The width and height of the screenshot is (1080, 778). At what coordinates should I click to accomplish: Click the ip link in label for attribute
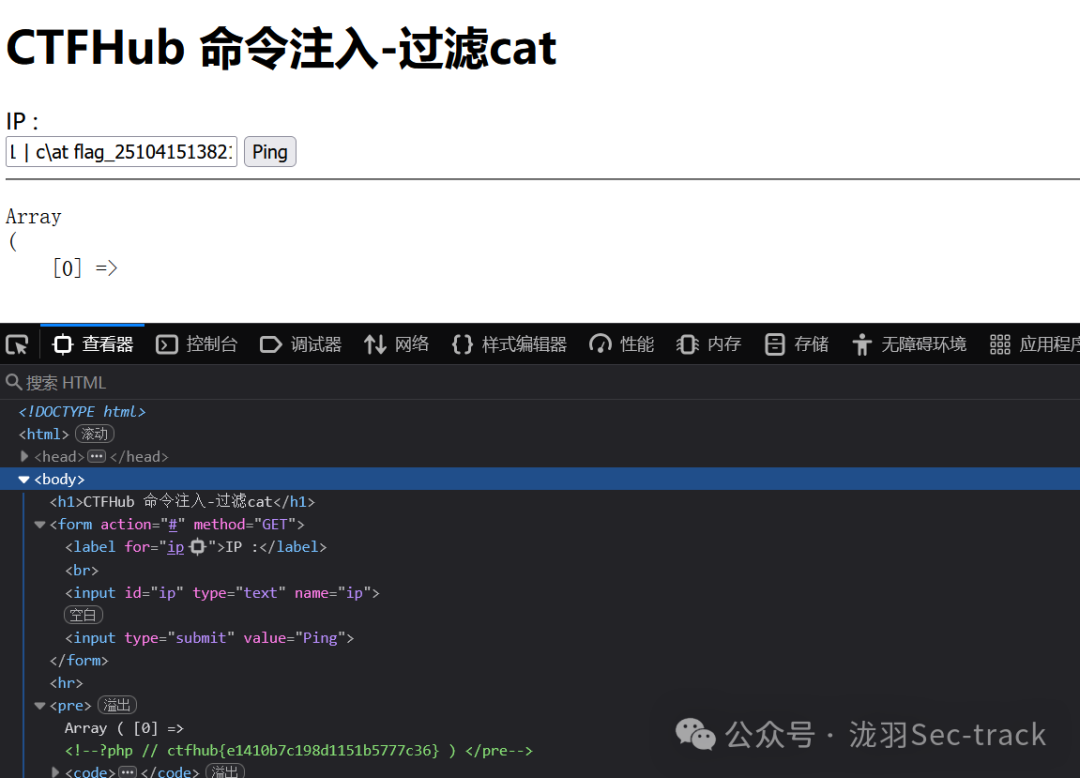coord(176,547)
